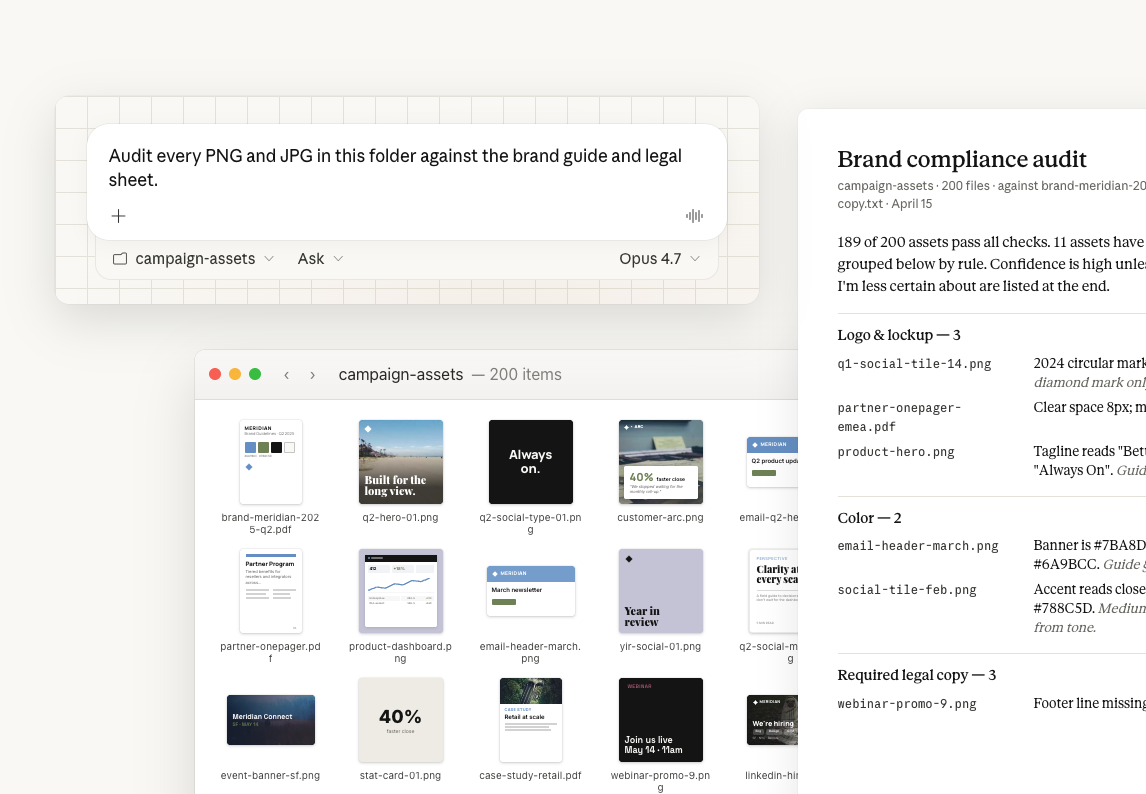Open the Ask mode dropdown
1146x794 pixels.
point(319,258)
